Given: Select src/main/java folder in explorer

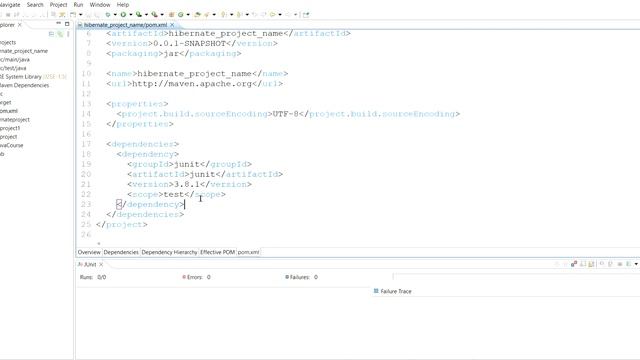Looking at the screenshot, I should pos(15,60).
